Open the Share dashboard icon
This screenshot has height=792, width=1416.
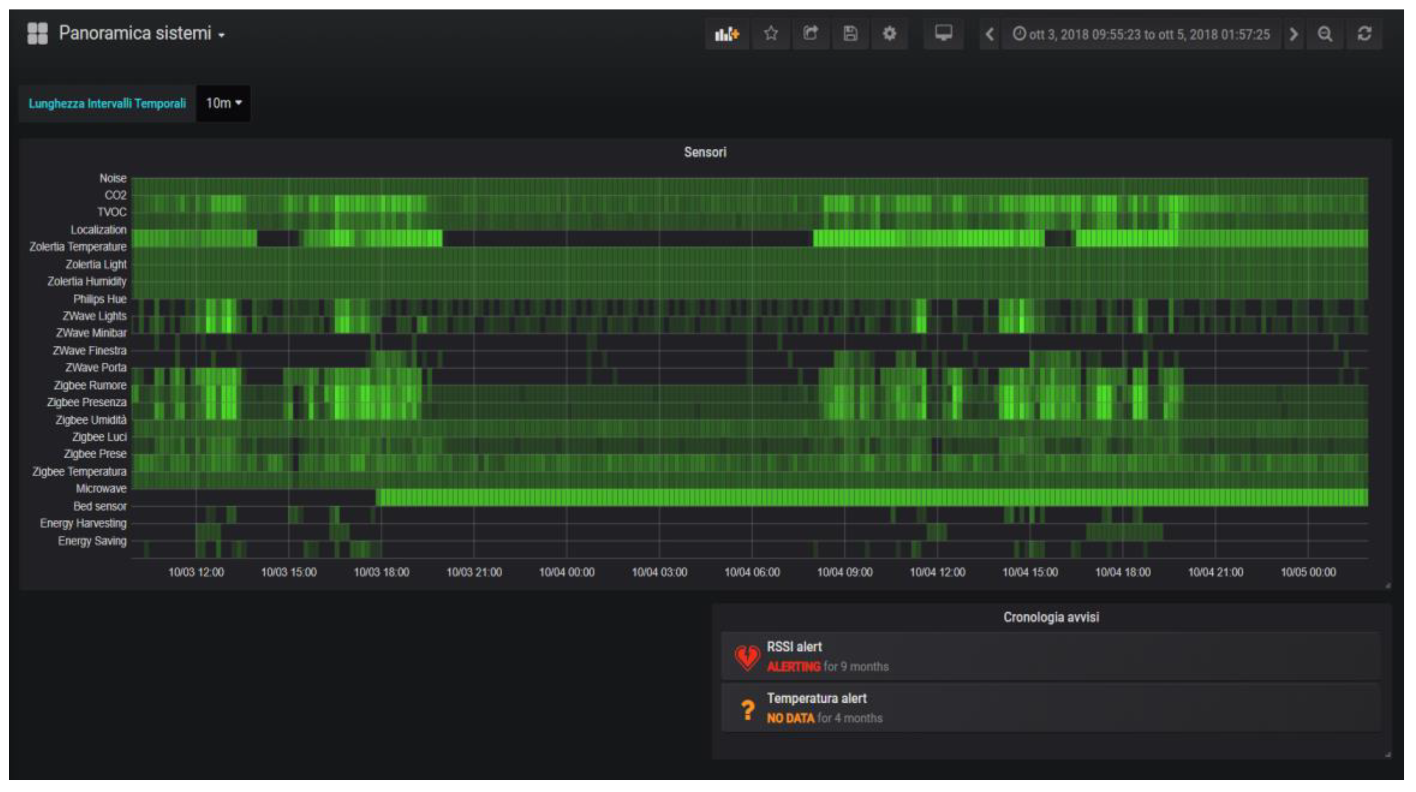[x=810, y=35]
